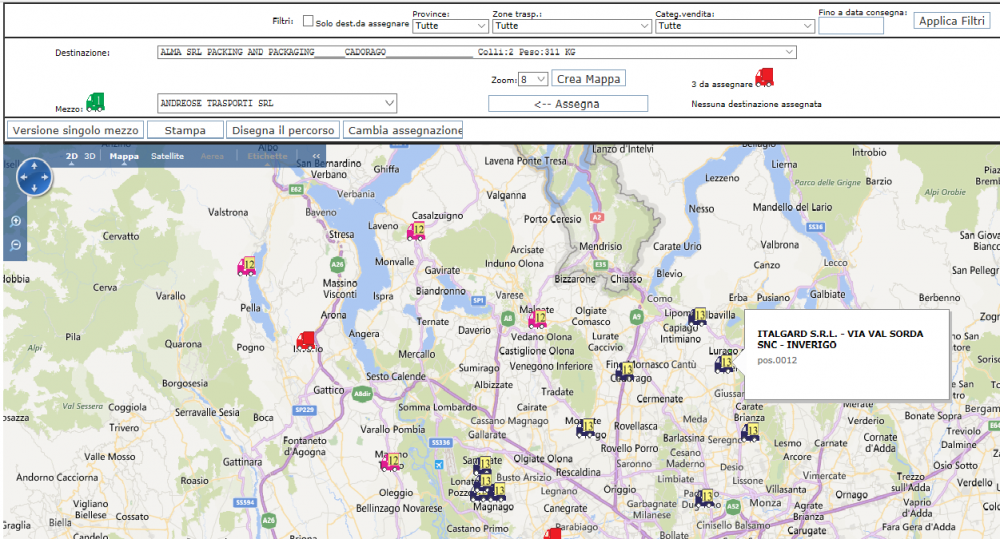Click the red truck da assegnare icon
This screenshot has height=539, width=1000.
(x=764, y=78)
